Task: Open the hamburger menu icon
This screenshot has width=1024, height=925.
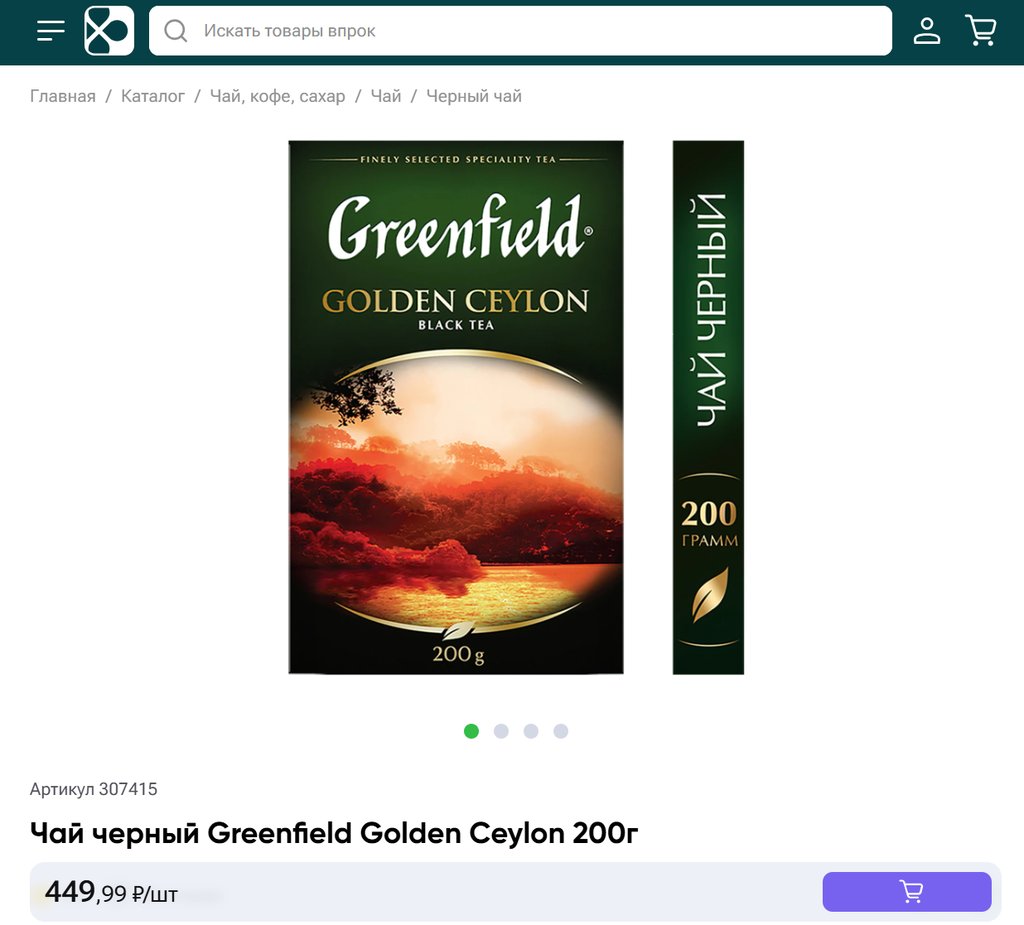Action: 50,31
